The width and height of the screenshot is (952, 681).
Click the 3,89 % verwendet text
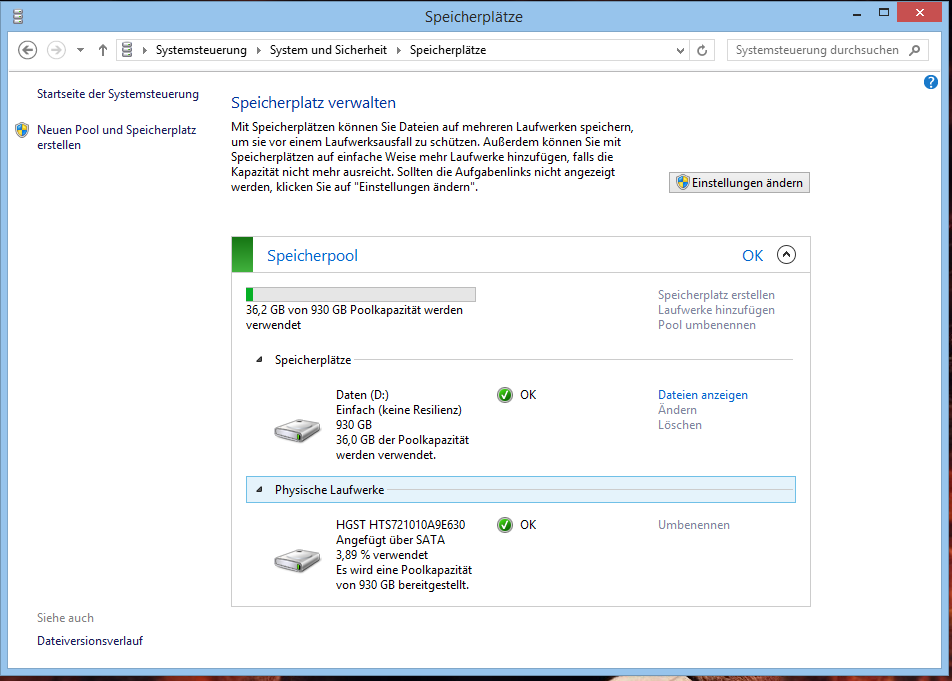click(381, 555)
